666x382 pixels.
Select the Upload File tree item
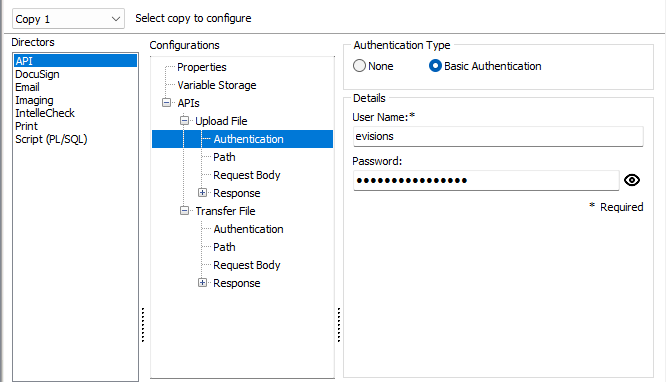point(221,121)
